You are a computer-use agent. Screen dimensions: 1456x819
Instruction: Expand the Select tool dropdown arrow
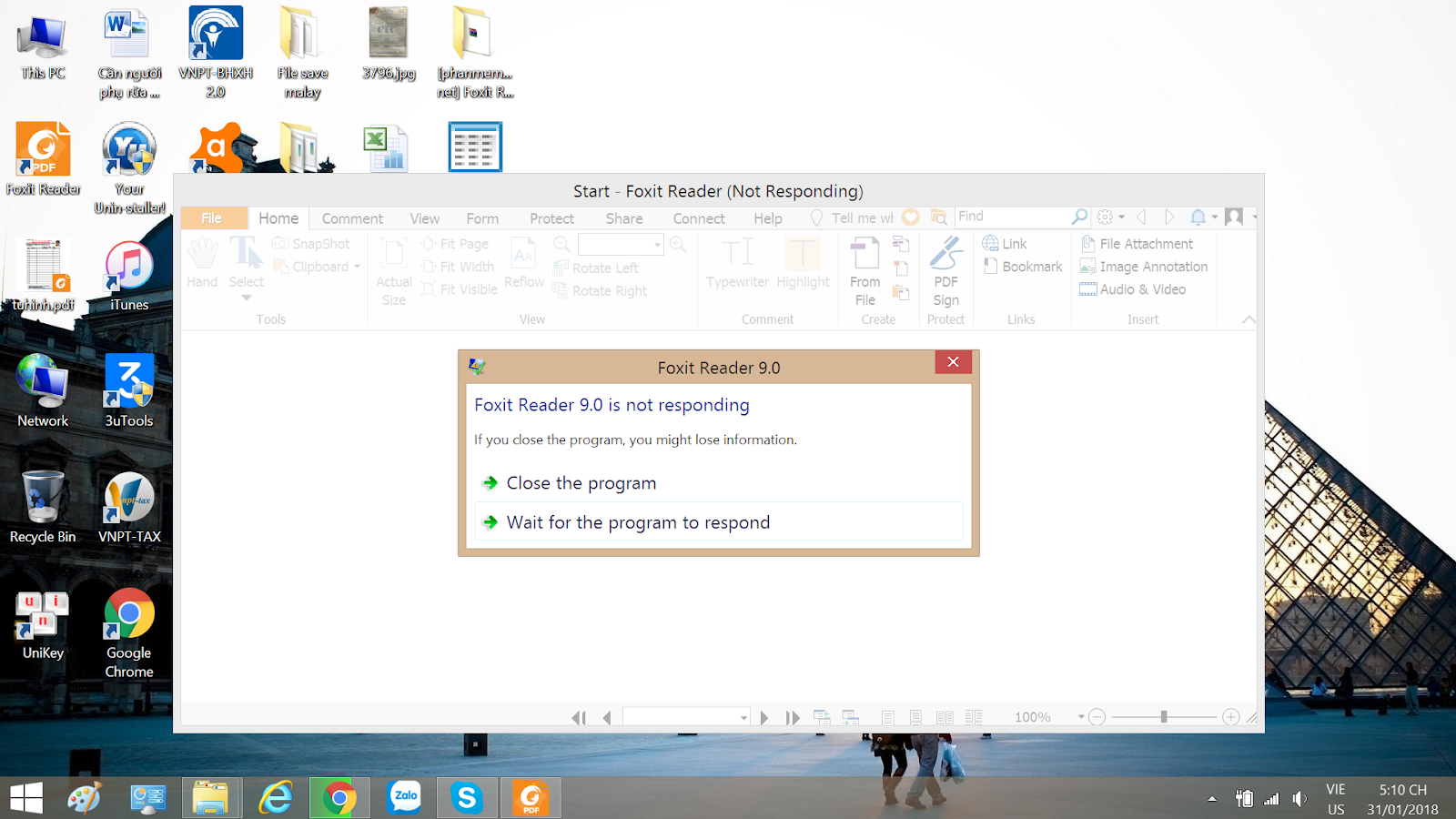[x=246, y=298]
